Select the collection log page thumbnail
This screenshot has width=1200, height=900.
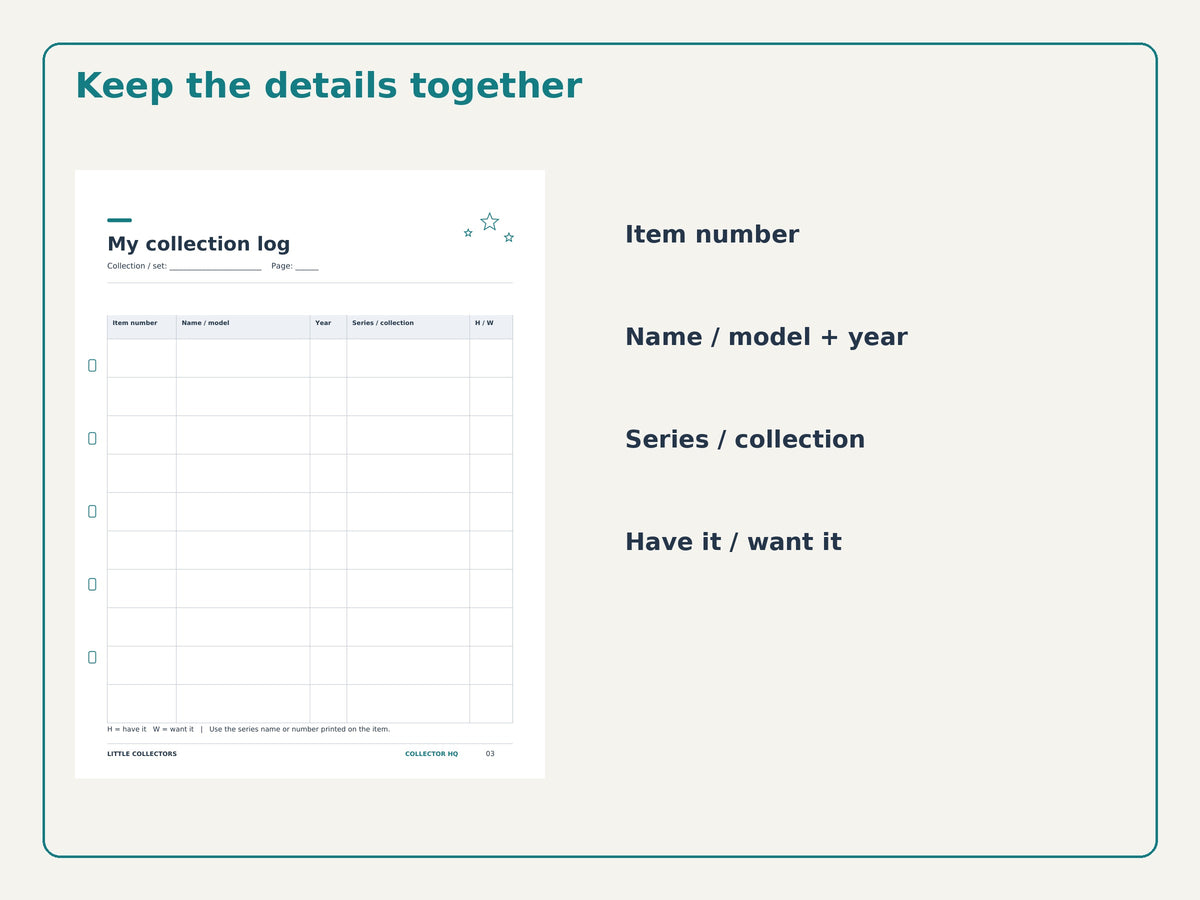coord(310,474)
